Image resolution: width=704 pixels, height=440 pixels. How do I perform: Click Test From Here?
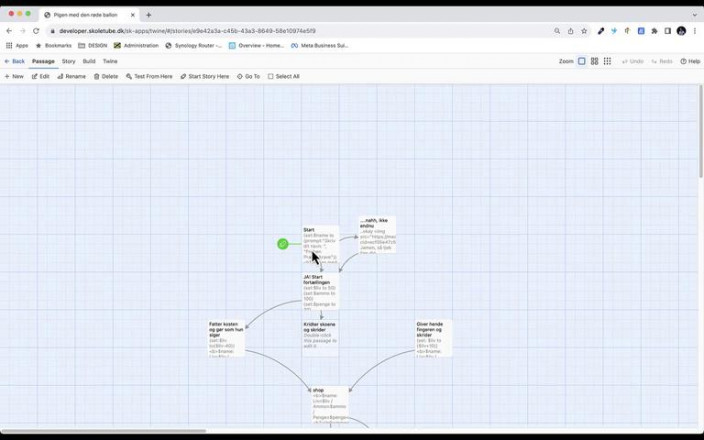[149, 76]
